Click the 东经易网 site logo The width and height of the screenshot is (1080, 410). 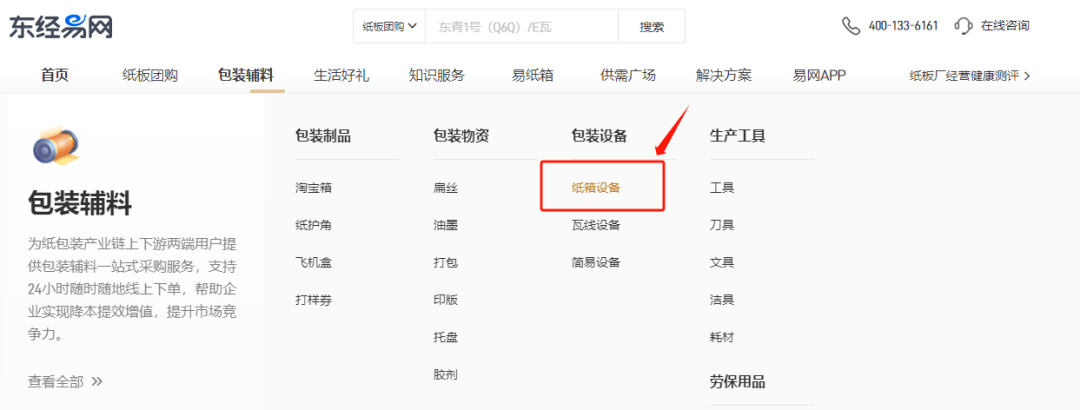(x=61, y=26)
